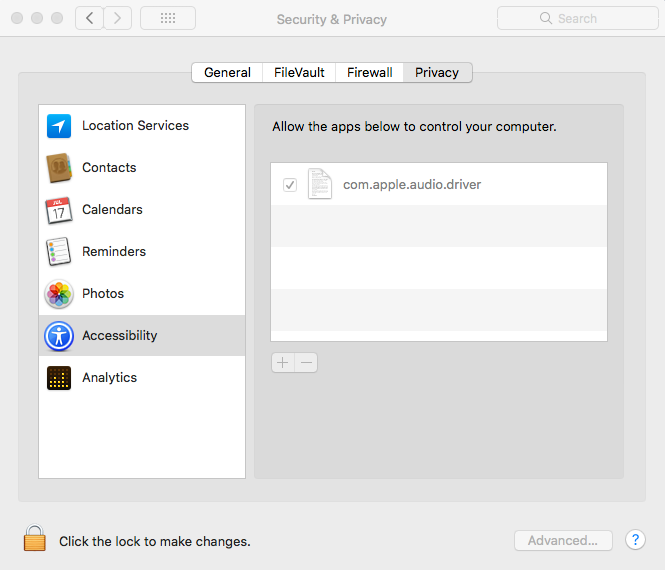Minimize window with the middle title-bar button

click(37, 18)
